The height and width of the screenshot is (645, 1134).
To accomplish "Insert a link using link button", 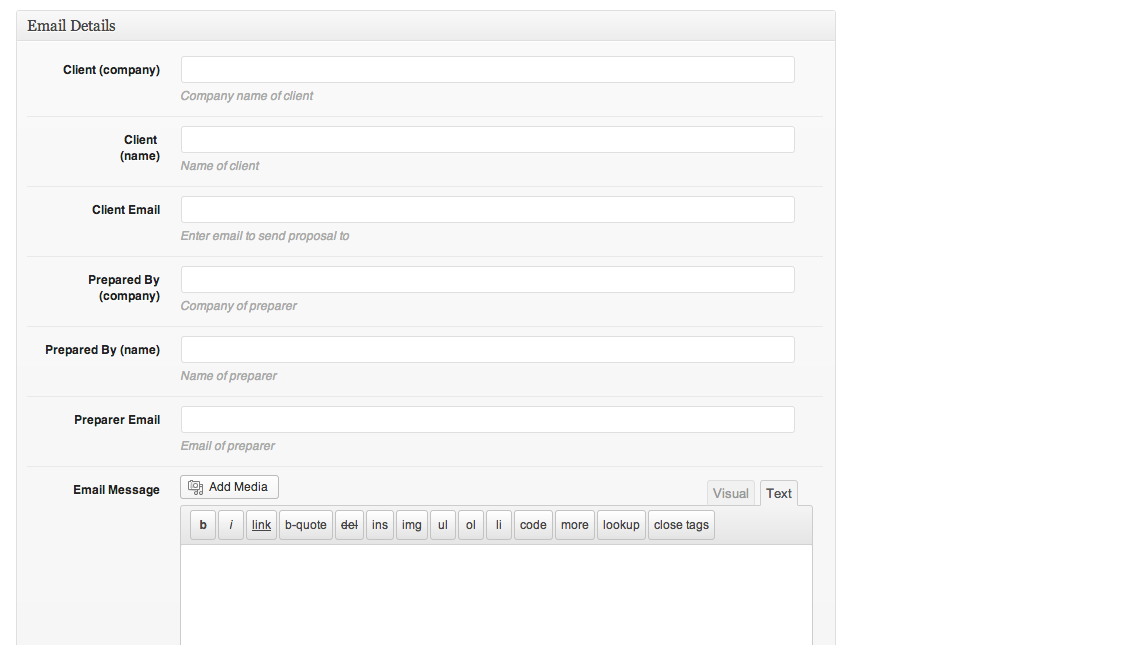I will pos(261,525).
